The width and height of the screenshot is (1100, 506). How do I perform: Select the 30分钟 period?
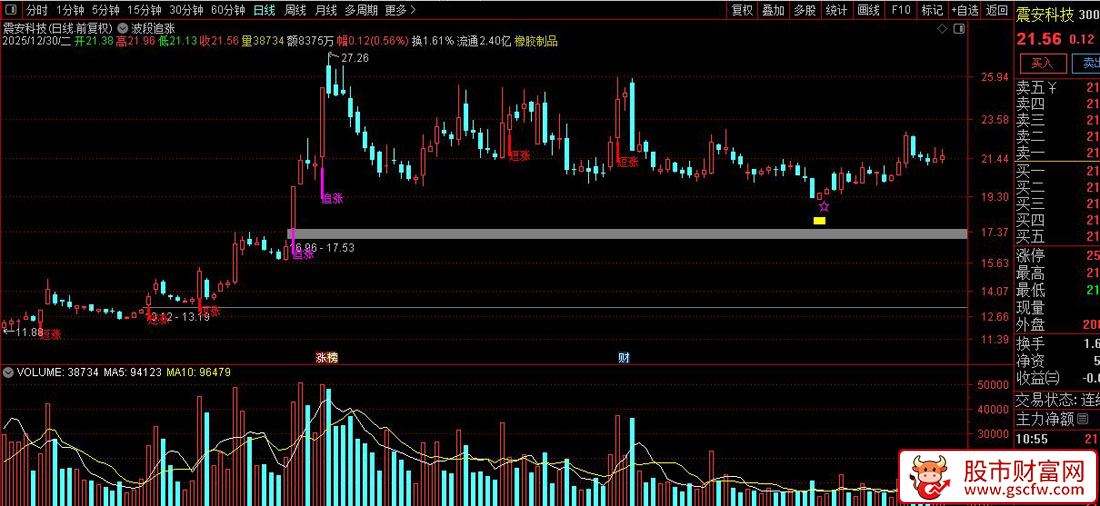tap(187, 10)
